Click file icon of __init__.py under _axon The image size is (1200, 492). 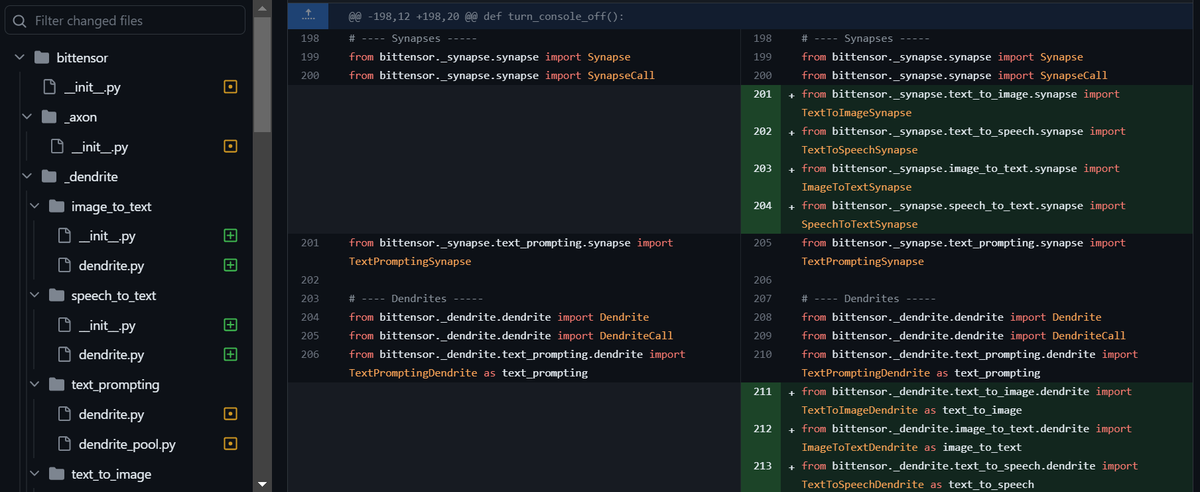[57, 147]
